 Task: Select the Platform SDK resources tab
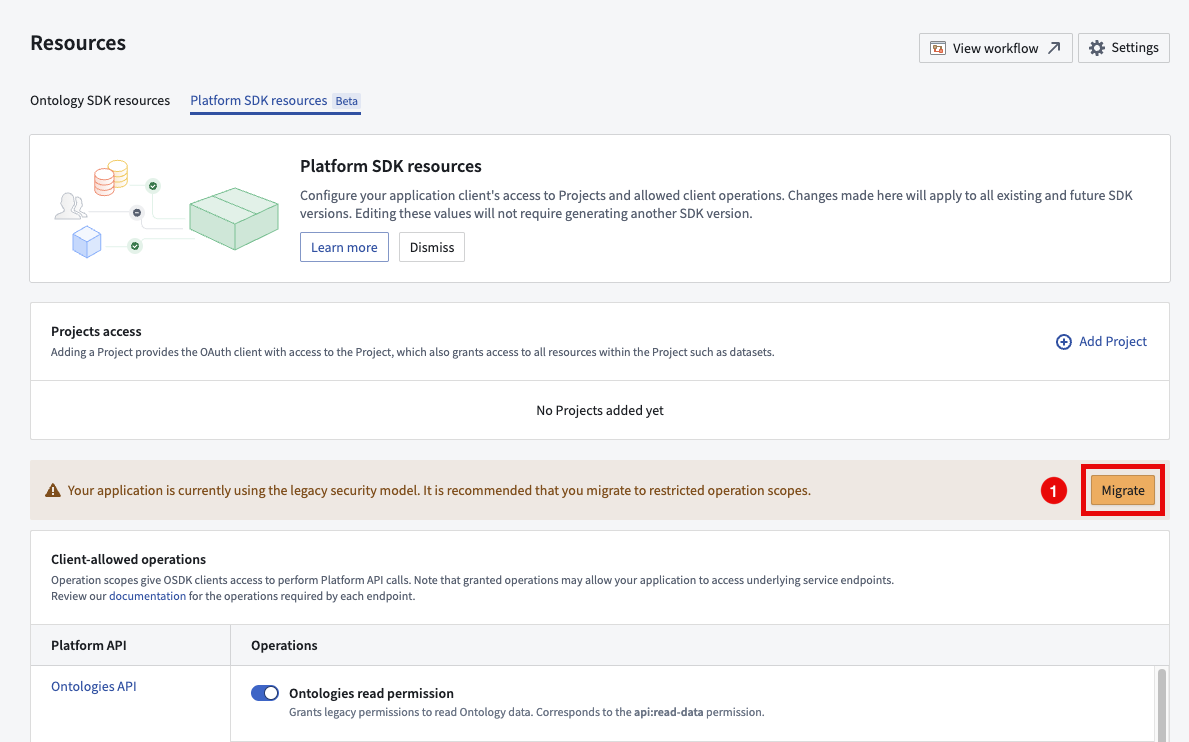coord(259,100)
